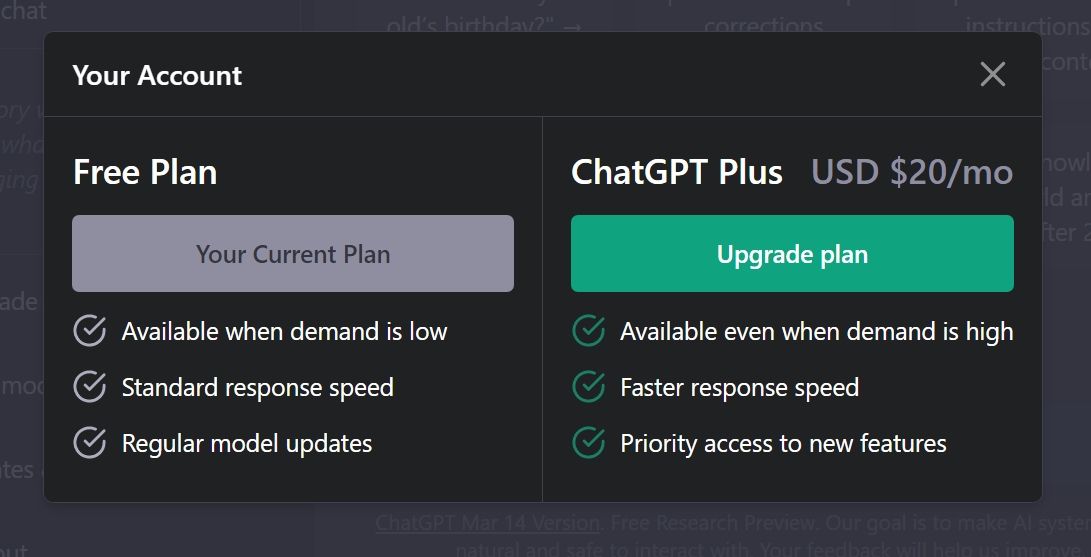Image resolution: width=1091 pixels, height=557 pixels.
Task: Click the green Upgrade plan button
Action: point(792,254)
